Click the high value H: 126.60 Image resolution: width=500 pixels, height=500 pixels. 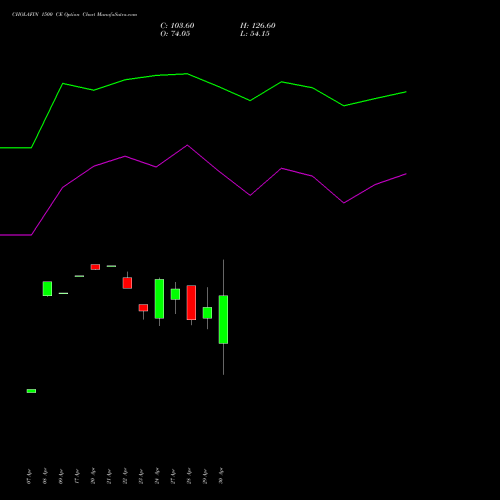258,26
